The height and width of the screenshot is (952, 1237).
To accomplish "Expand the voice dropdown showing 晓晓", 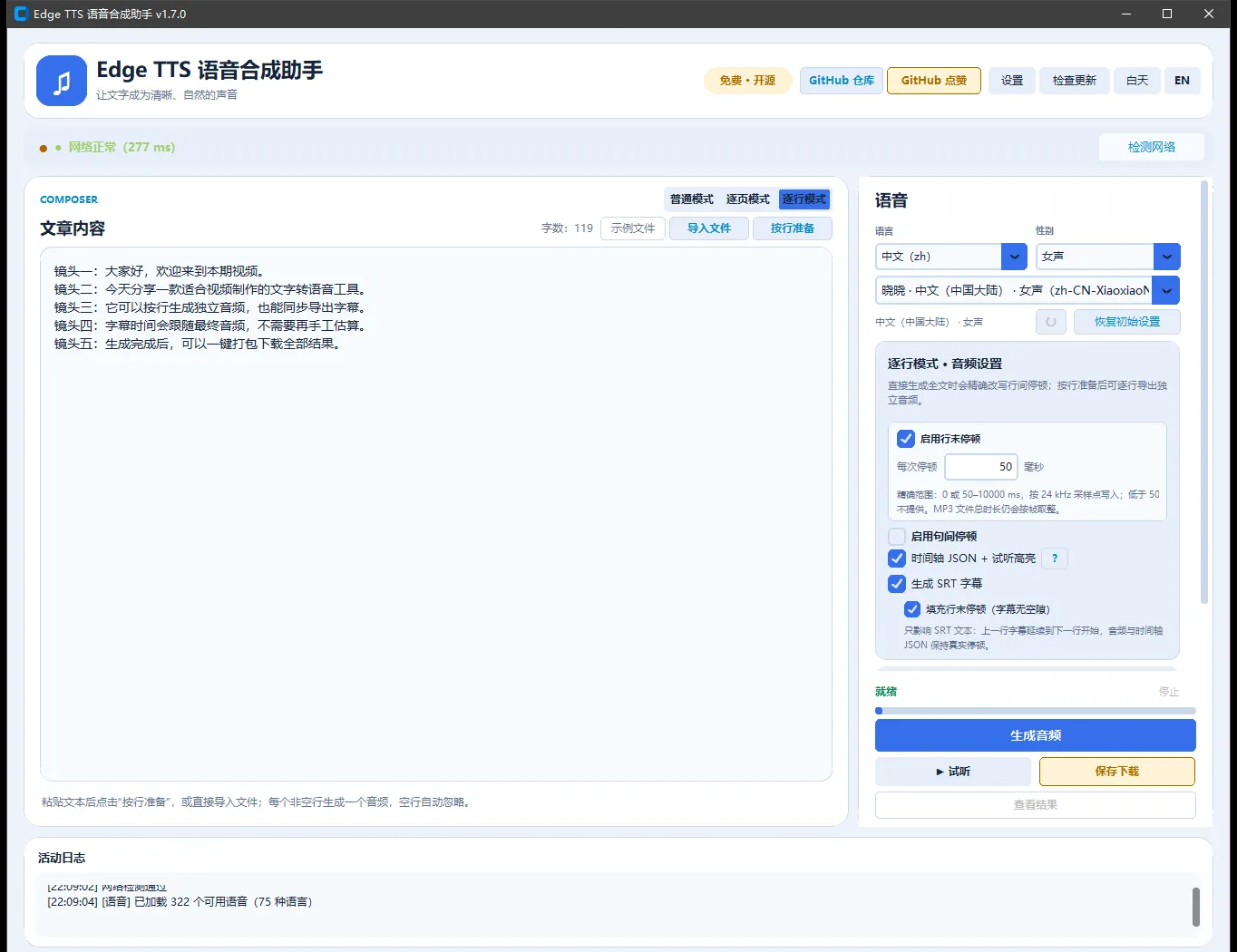I will point(1028,290).
